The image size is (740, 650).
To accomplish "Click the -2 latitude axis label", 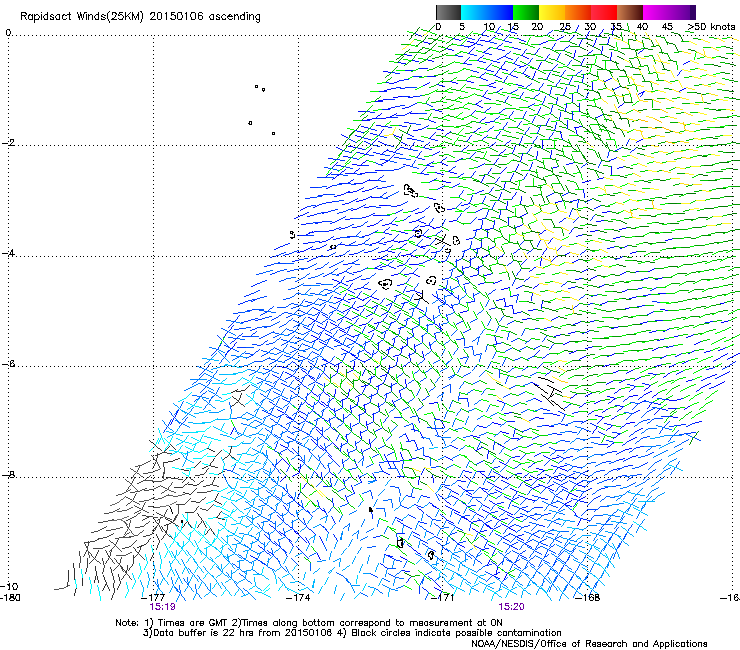I will click(8, 143).
